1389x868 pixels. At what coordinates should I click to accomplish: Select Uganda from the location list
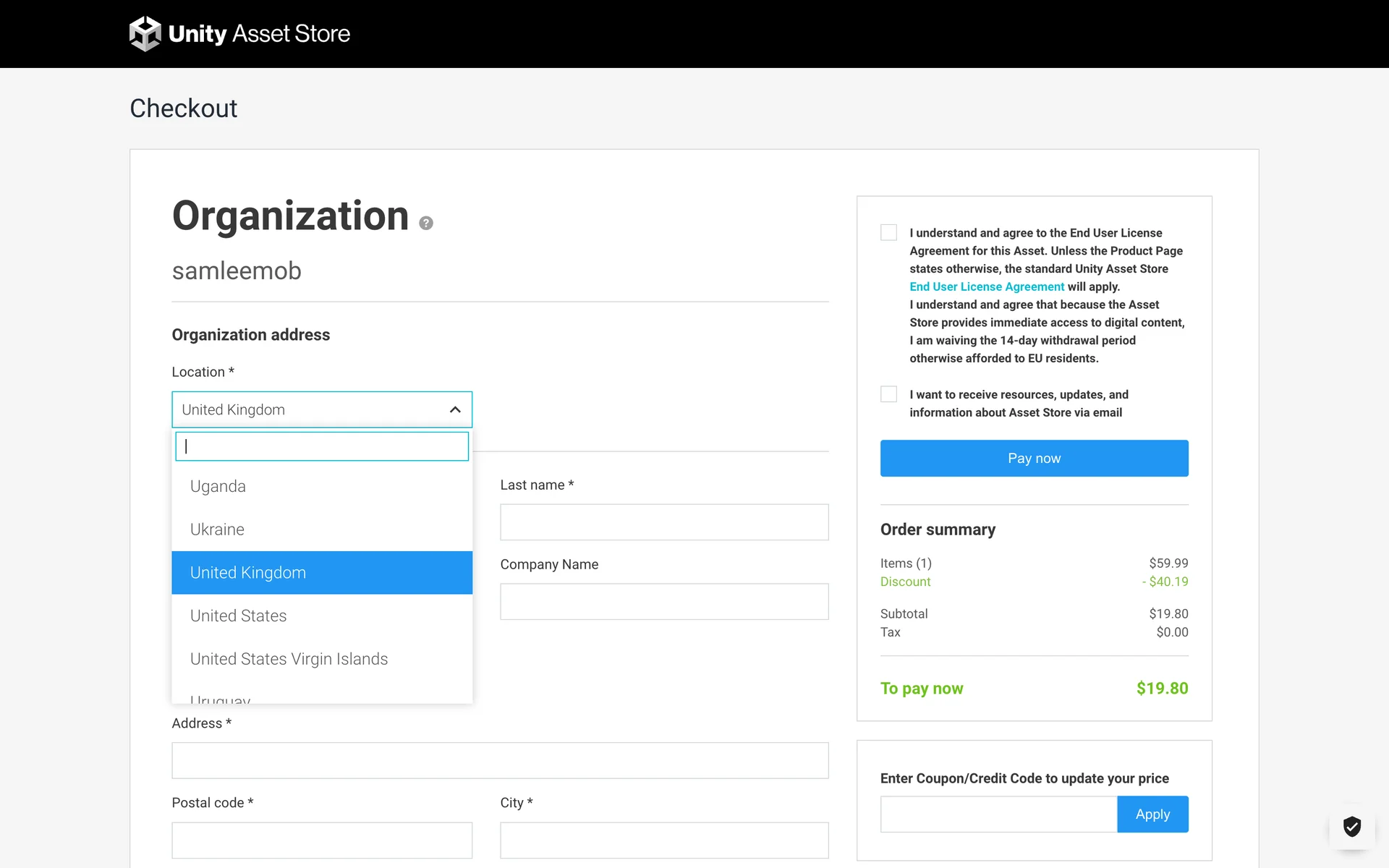(x=218, y=486)
